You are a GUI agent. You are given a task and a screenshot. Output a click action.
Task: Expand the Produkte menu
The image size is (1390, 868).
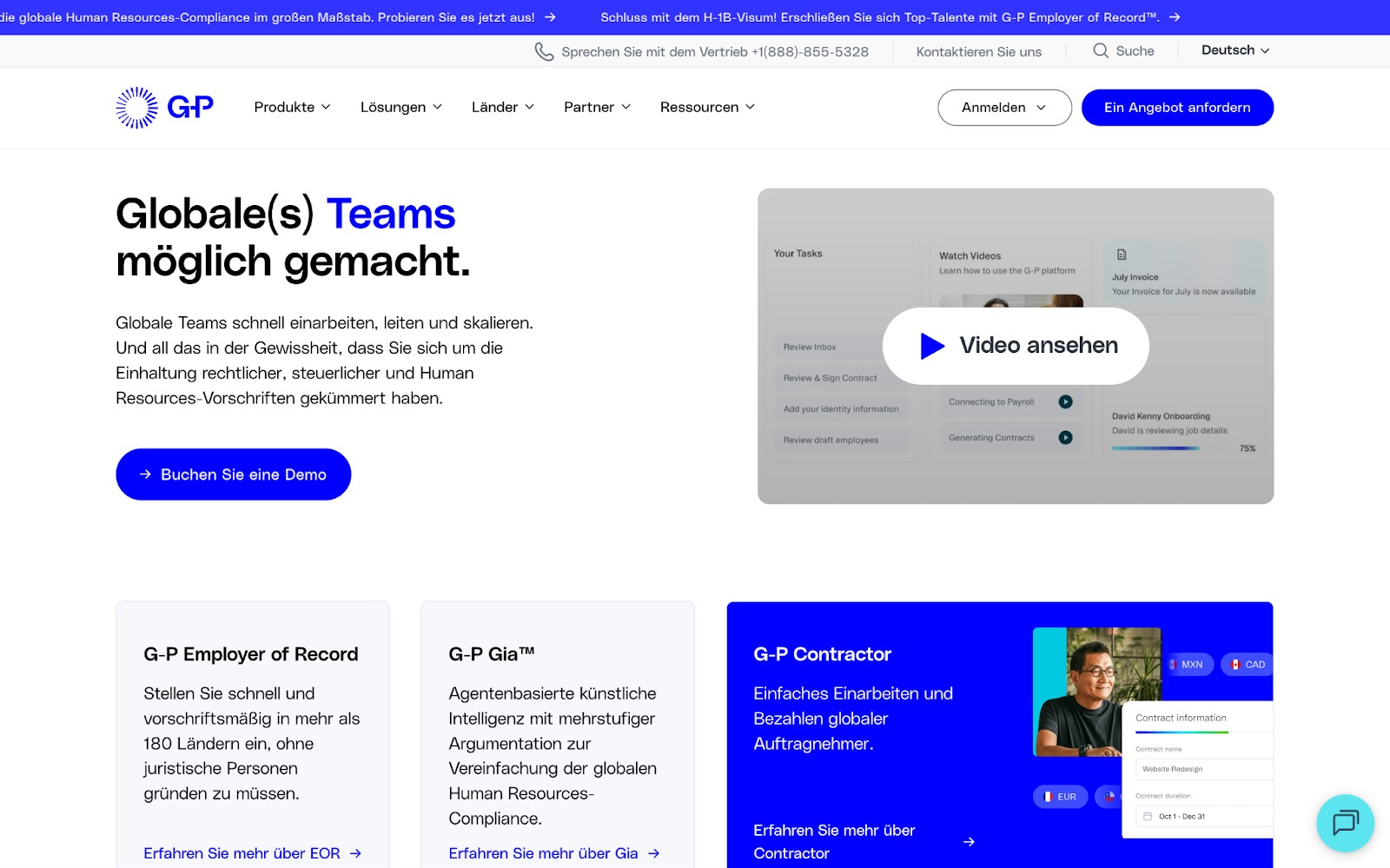(x=292, y=108)
